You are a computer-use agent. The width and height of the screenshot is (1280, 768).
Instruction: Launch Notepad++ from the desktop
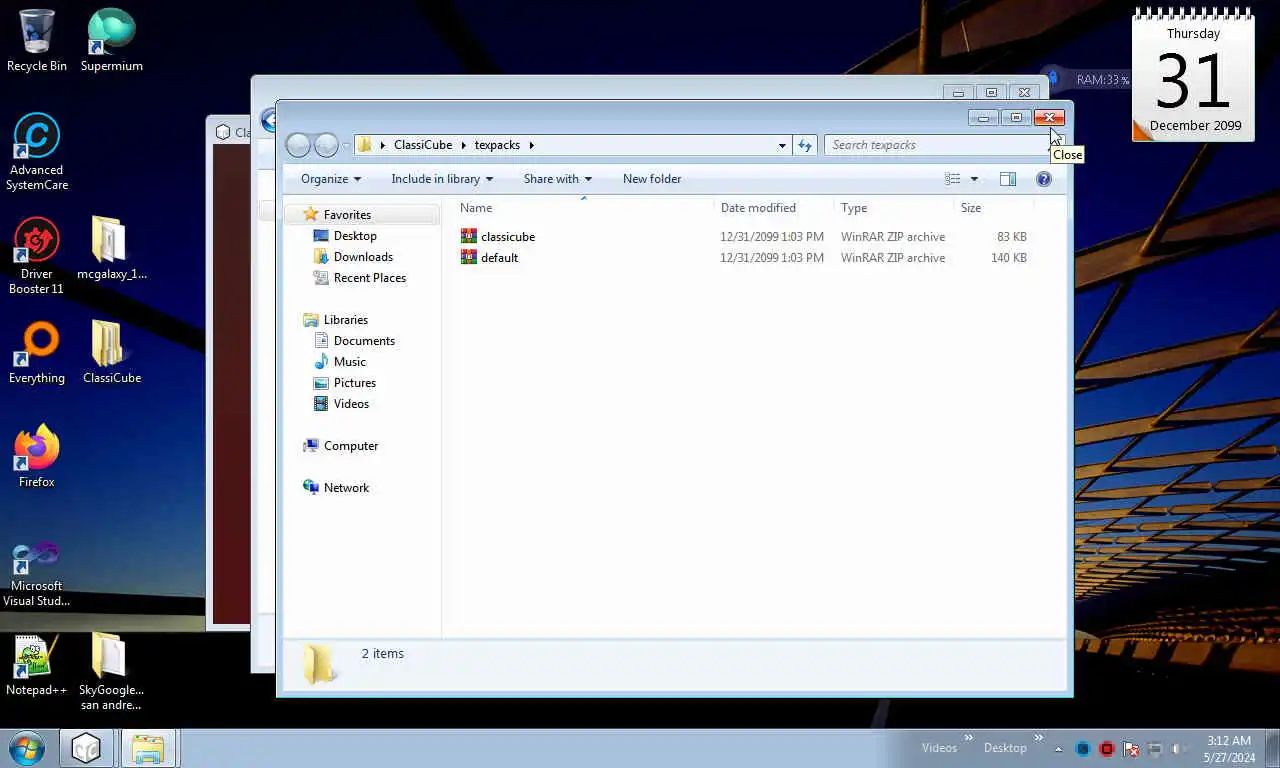pos(37,664)
